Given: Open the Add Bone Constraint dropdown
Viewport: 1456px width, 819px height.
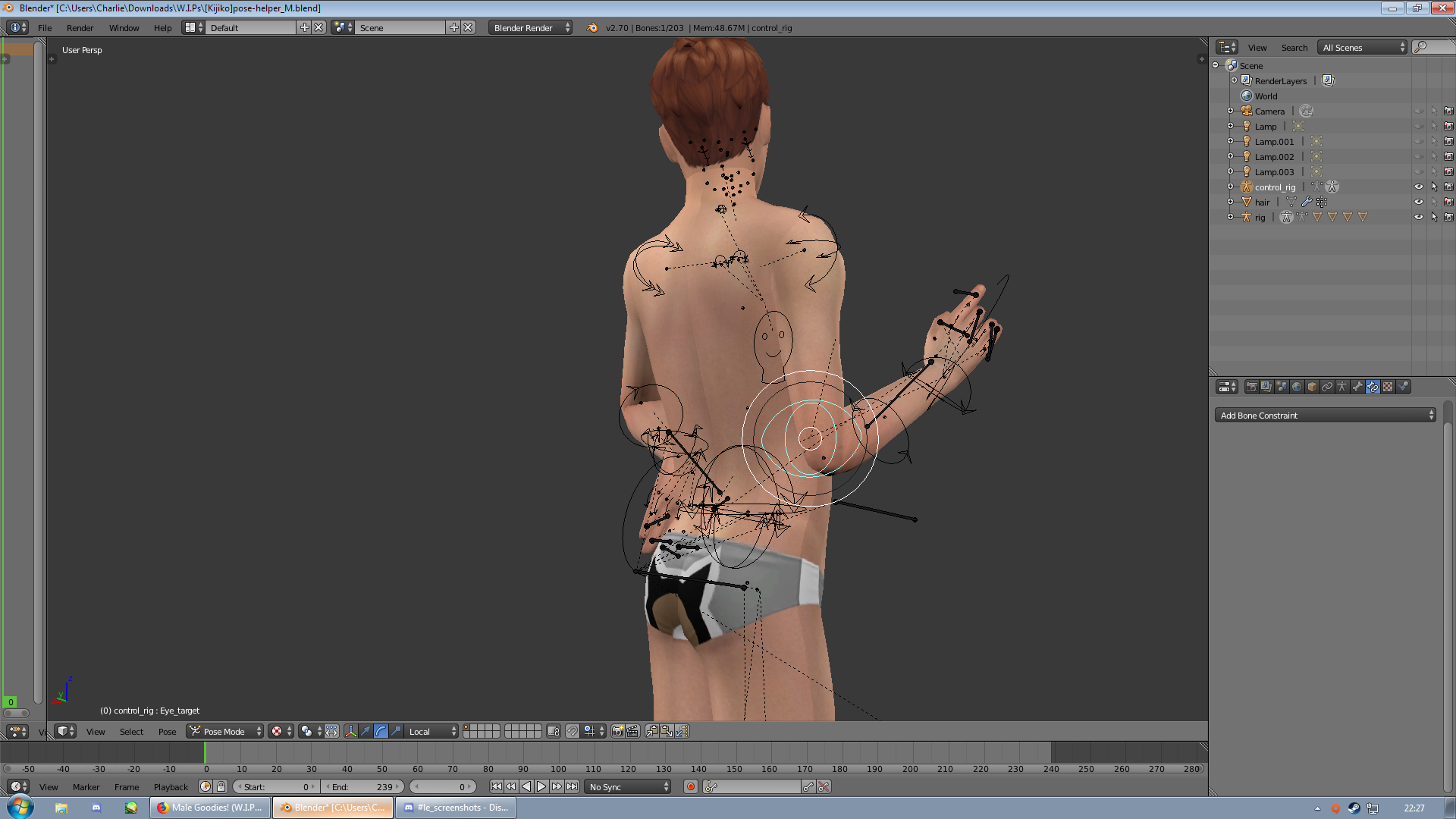Looking at the screenshot, I should click(x=1325, y=416).
